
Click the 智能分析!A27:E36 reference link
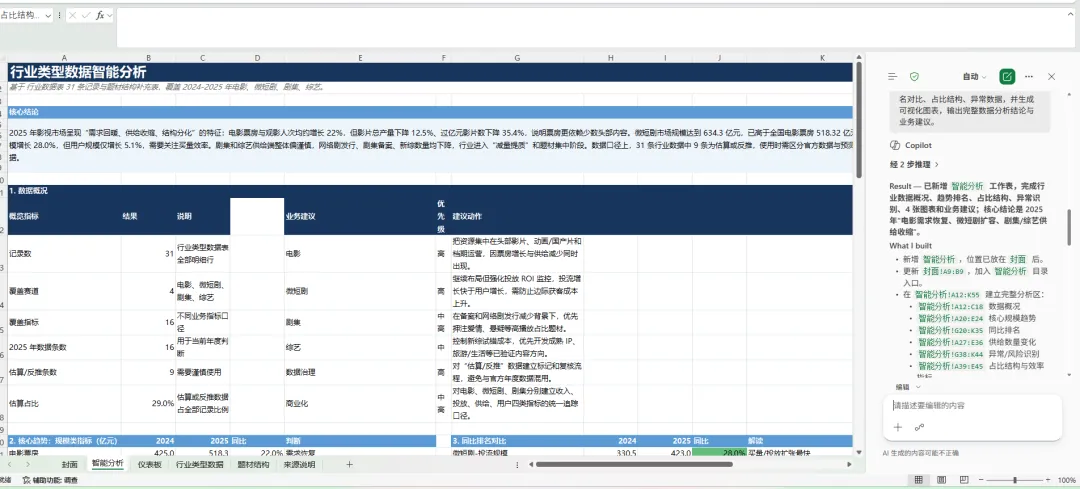pyautogui.click(x=951, y=342)
